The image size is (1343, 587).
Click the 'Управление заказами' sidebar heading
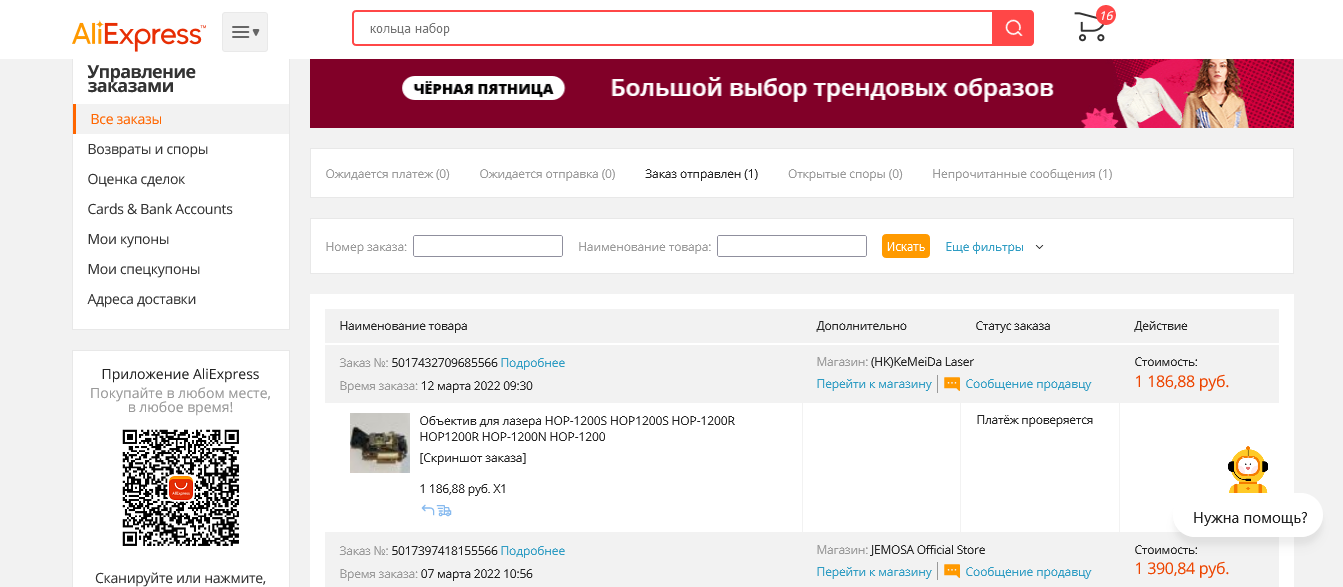tap(141, 79)
